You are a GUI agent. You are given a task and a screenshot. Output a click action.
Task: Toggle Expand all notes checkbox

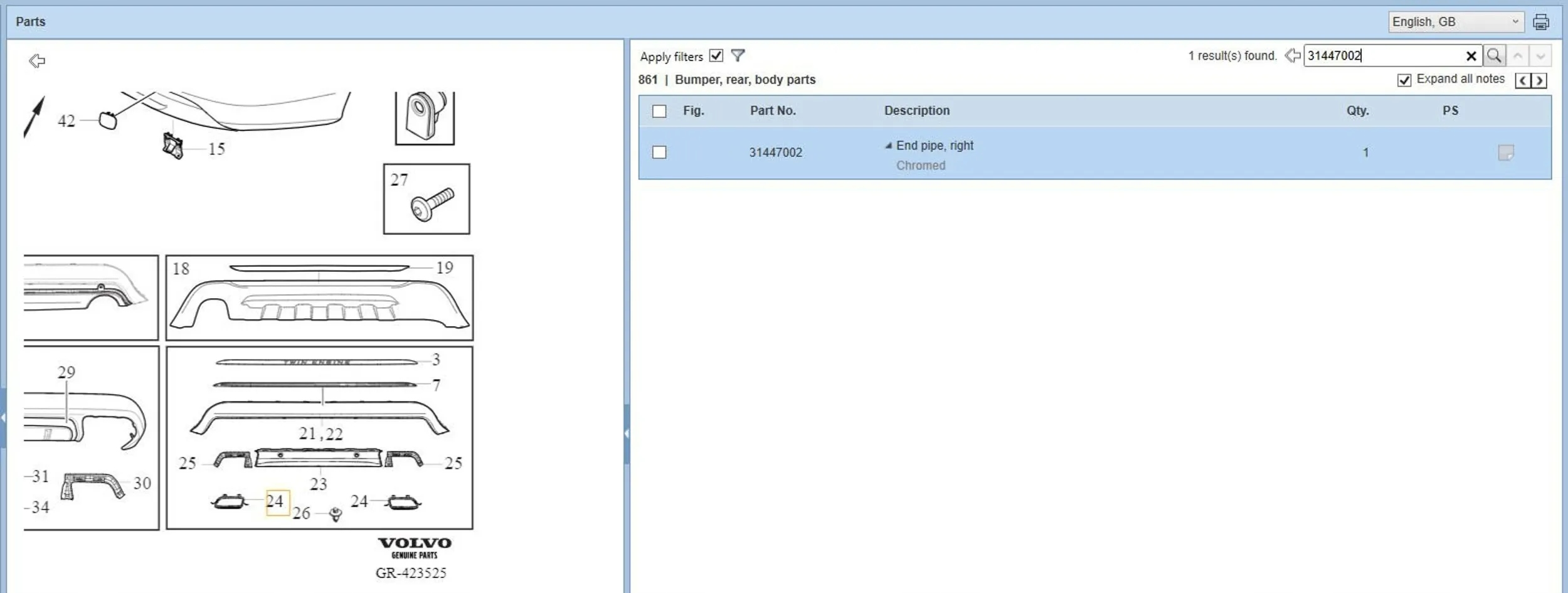[x=1404, y=80]
